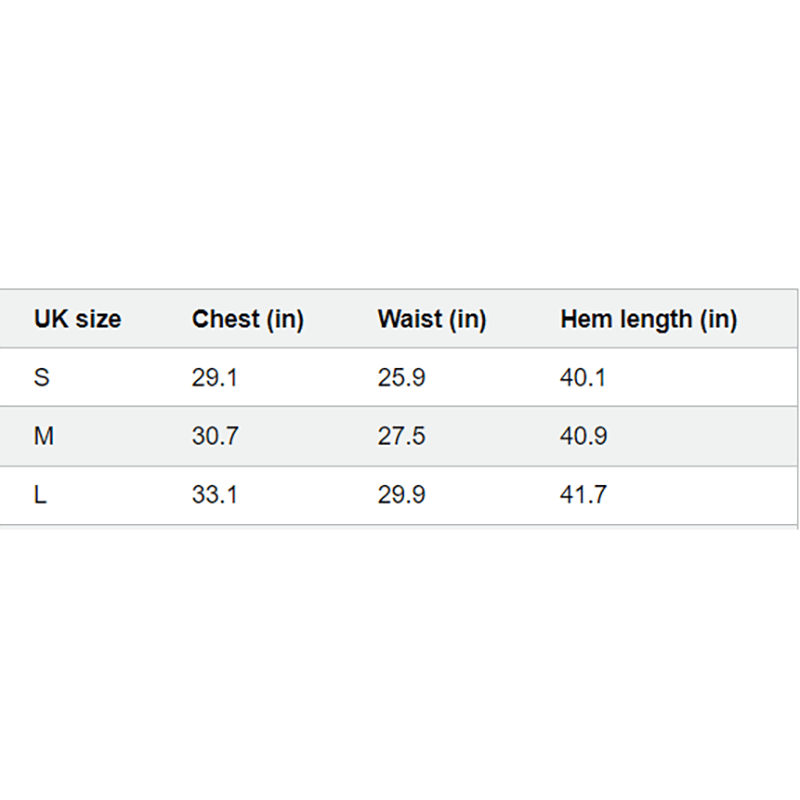Select chest value 30.7 for size M
The width and height of the screenshot is (800, 800).
pyautogui.click(x=214, y=437)
